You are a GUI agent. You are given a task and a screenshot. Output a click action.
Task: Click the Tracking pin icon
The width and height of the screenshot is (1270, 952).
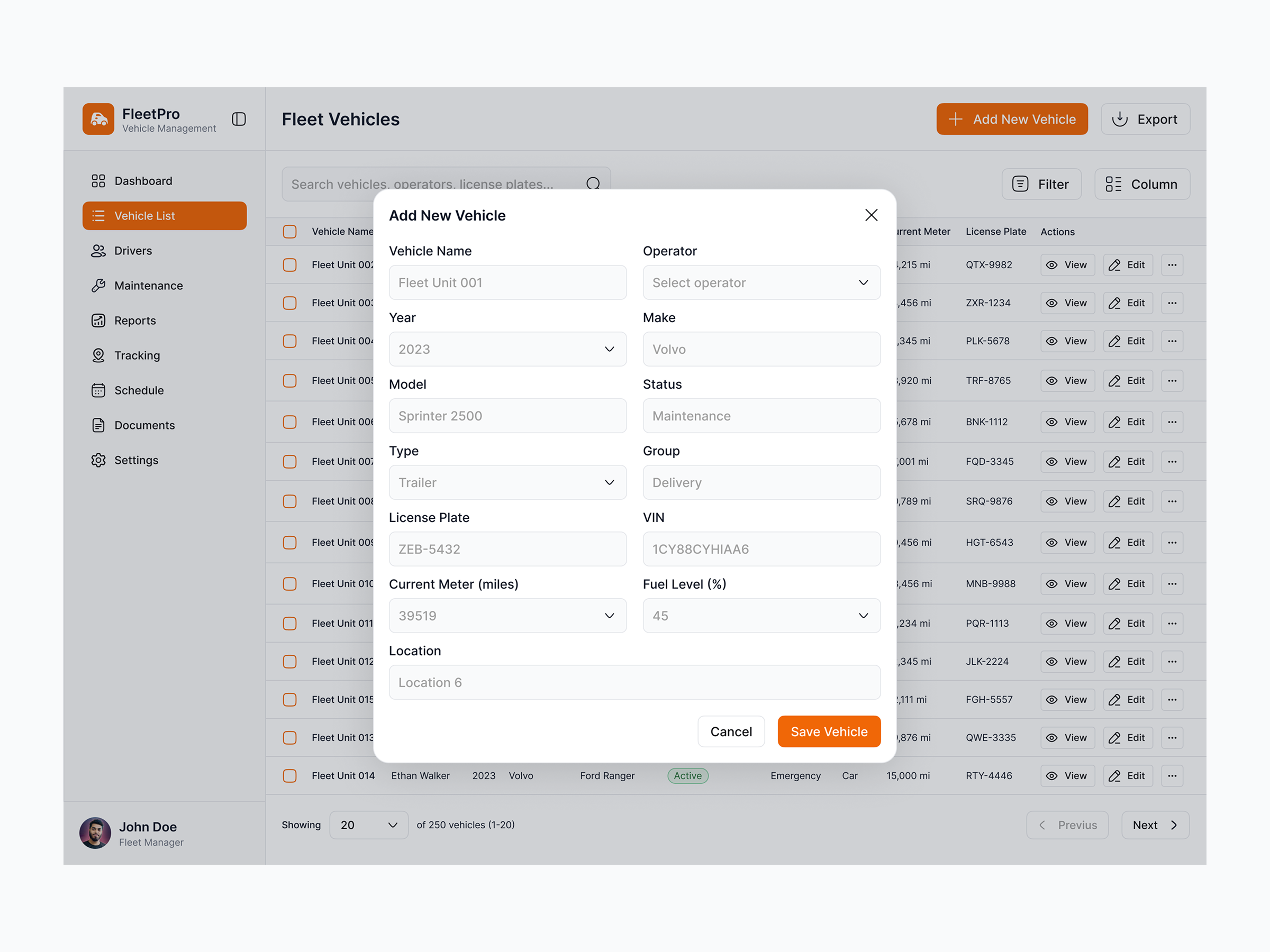98,355
